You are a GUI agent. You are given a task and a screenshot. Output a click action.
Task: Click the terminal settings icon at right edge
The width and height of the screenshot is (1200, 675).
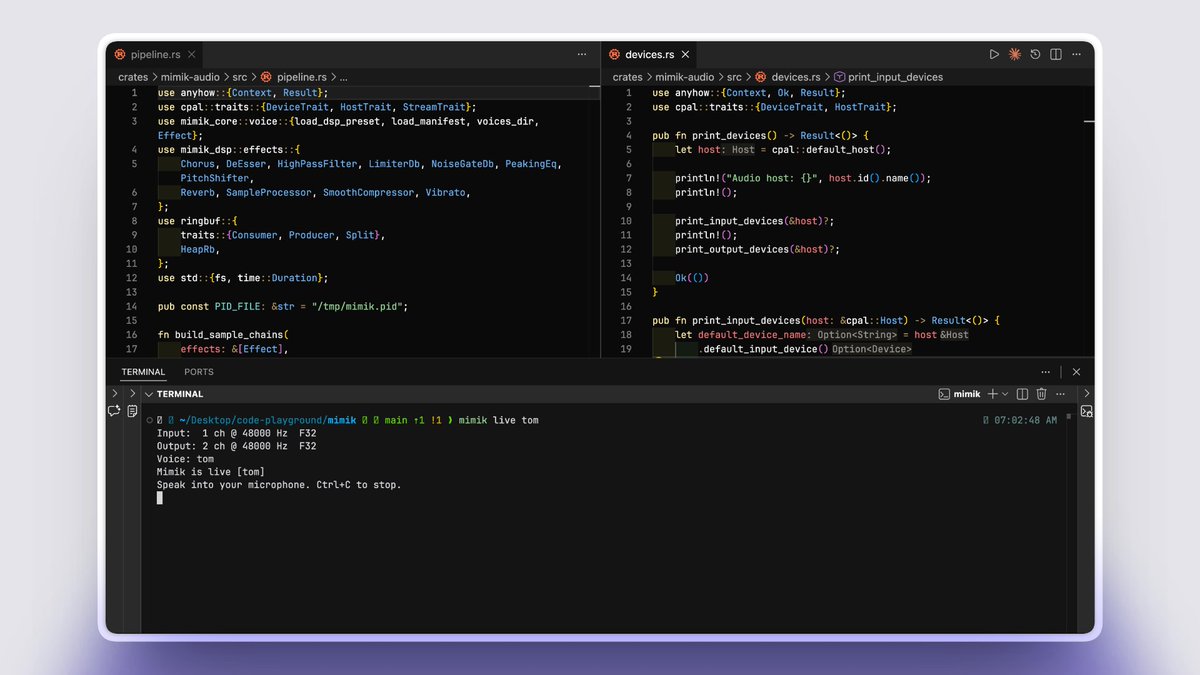click(x=1087, y=411)
